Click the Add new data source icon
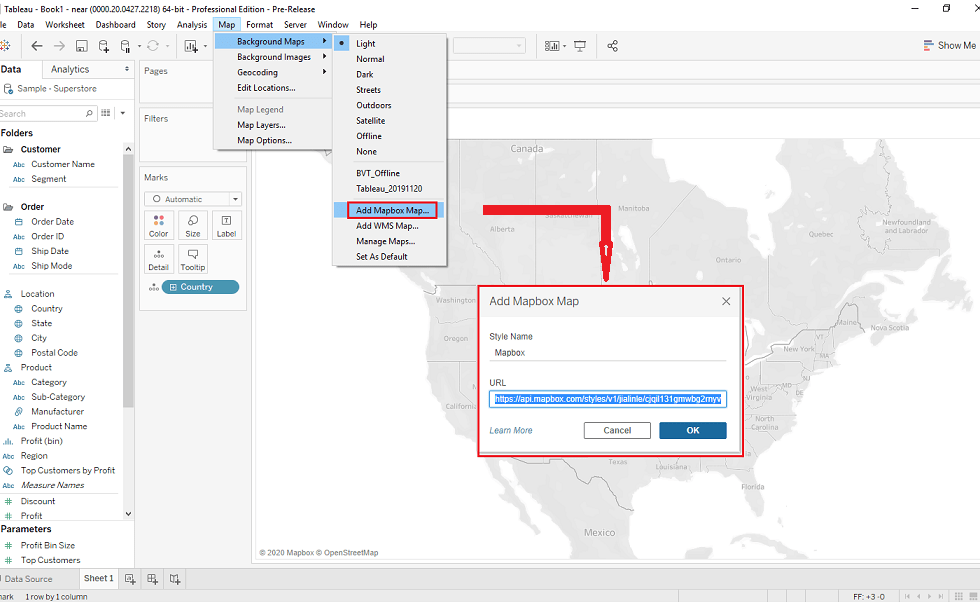 104,46
